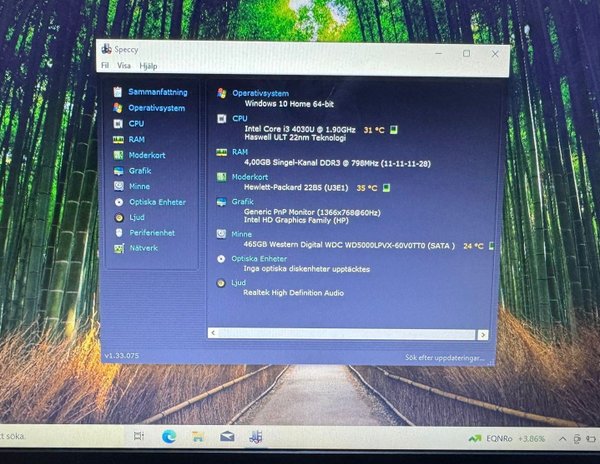Click the Intel Core i3 4030U text
The image size is (600, 464).
click(300, 129)
